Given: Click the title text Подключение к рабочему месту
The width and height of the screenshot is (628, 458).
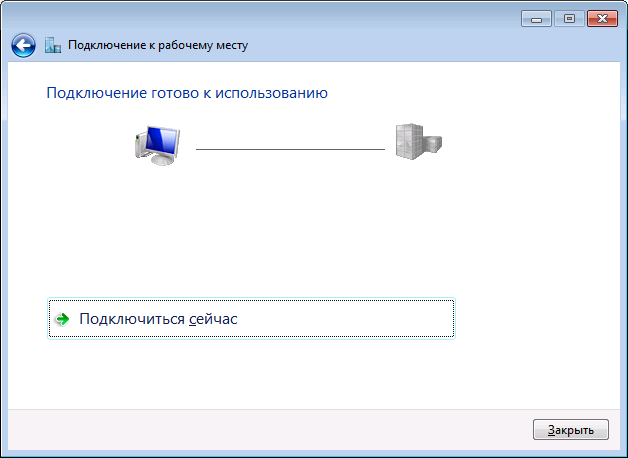Looking at the screenshot, I should coord(158,45).
